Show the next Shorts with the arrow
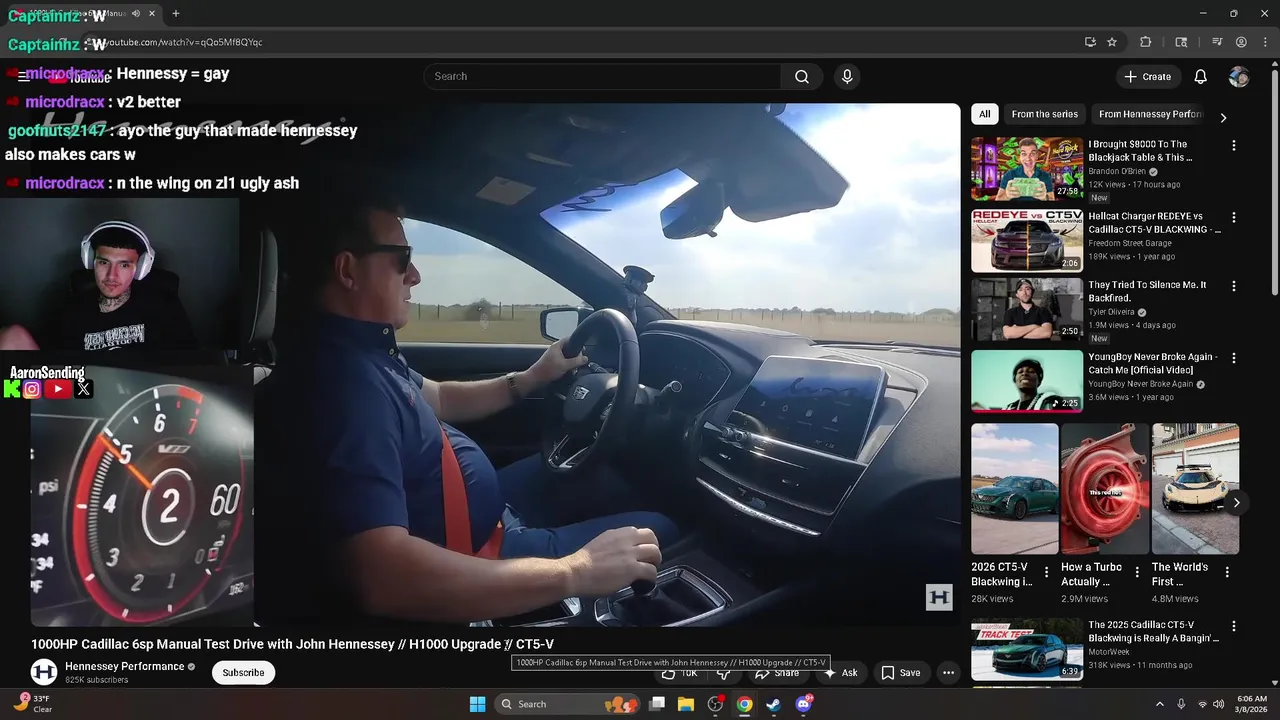 coord(1237,503)
